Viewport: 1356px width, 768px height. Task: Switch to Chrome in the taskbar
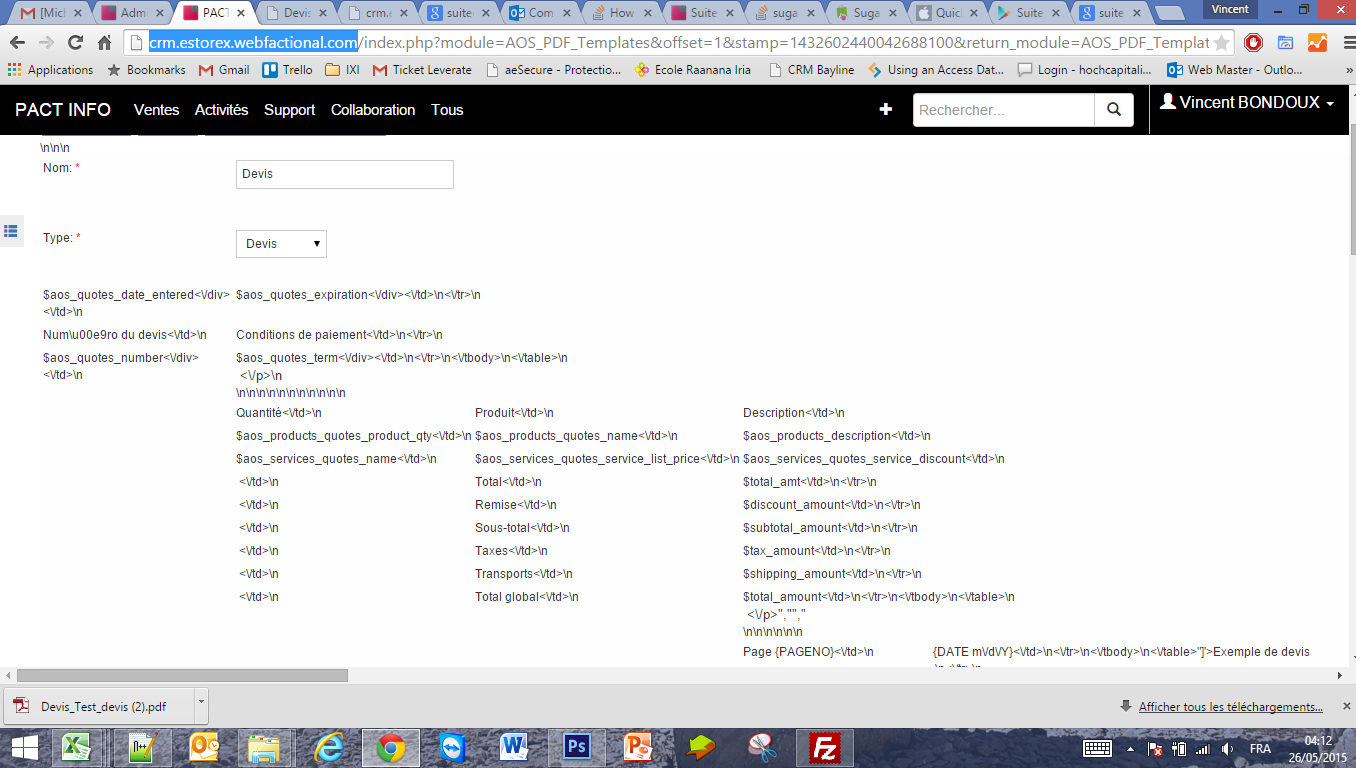pyautogui.click(x=390, y=747)
